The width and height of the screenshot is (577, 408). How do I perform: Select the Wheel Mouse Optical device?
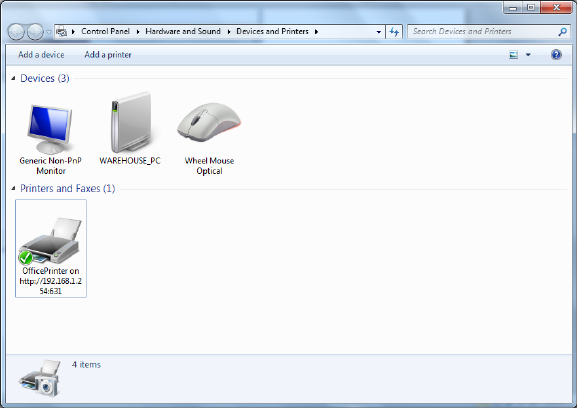point(209,139)
